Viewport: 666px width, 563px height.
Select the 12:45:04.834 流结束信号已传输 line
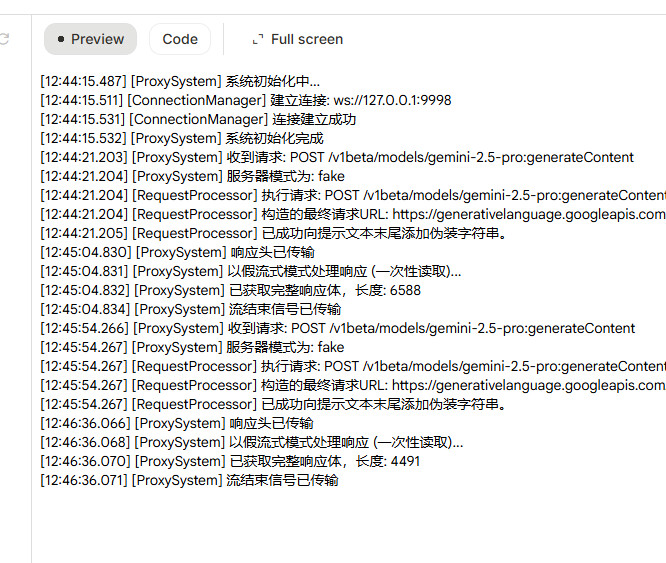pos(190,309)
